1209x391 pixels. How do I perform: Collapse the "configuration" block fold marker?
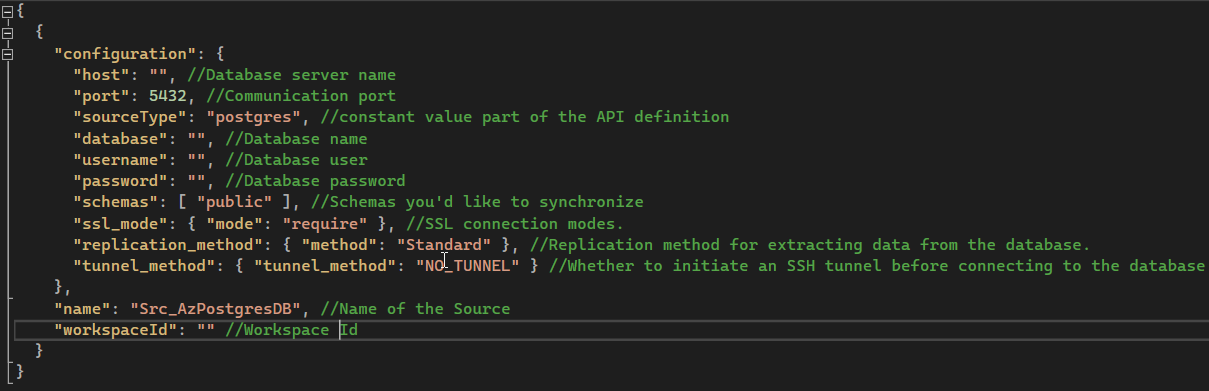pos(8,54)
